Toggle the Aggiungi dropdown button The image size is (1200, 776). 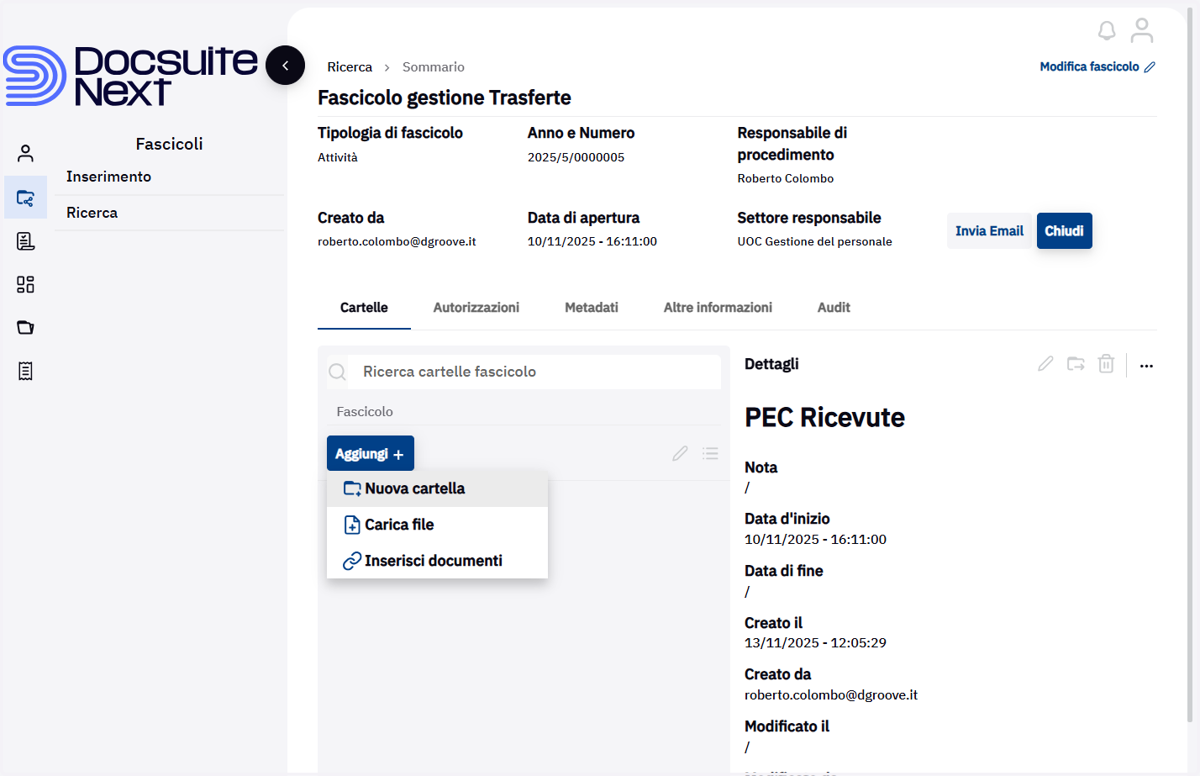370,454
